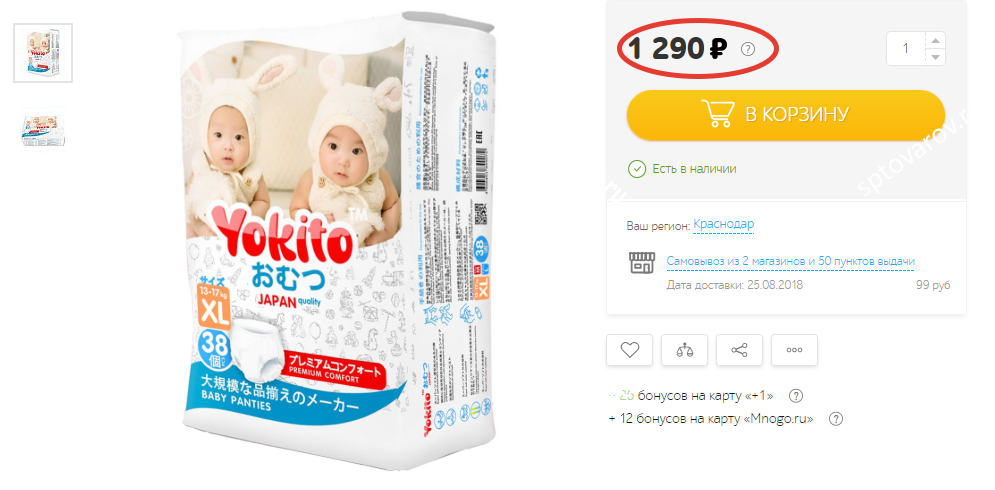Viewport: 995px width, 490px height.
Task: Select the first product thumbnail
Action: [x=43, y=53]
